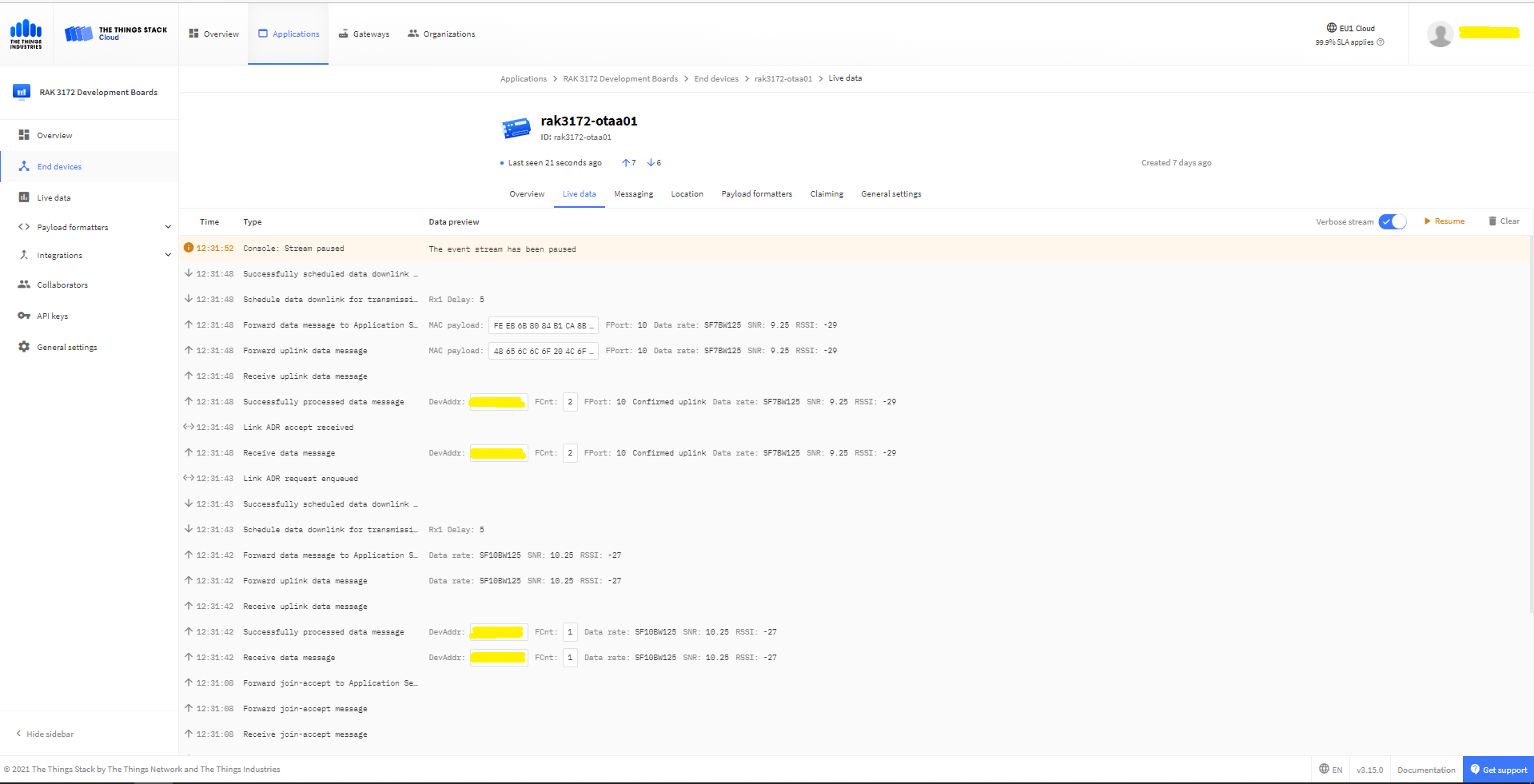Toggle the Verbose stream switch

click(x=1392, y=221)
